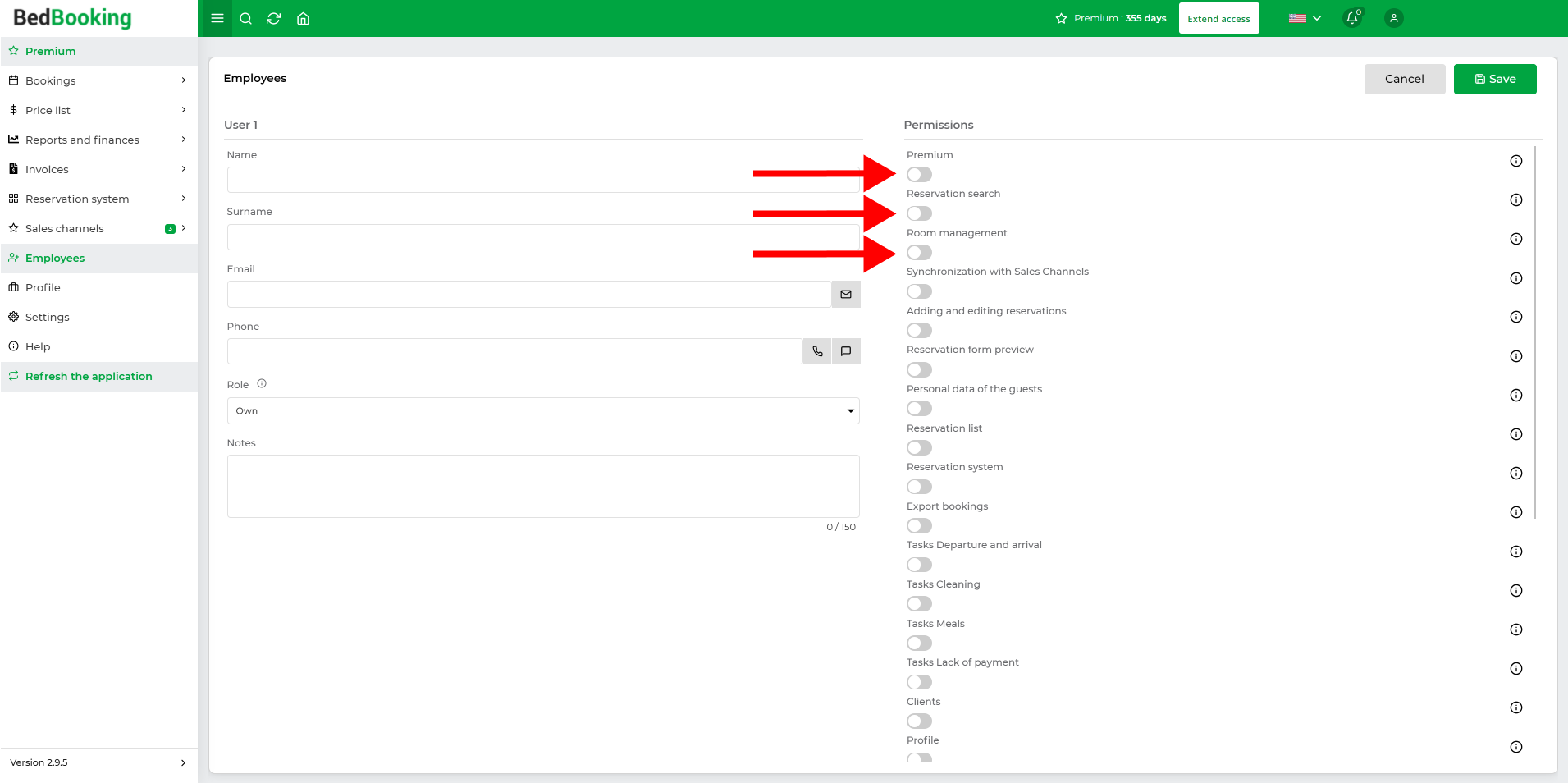The width and height of the screenshot is (1568, 783).
Task: Open info for Tasks Departure and arrival
Action: pos(1516,552)
